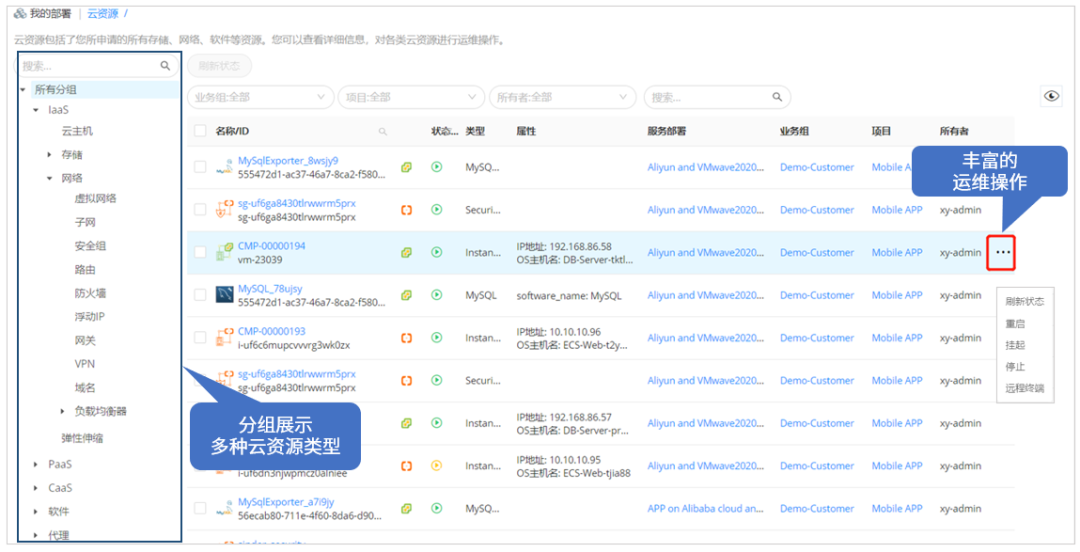
Task: Click the green tag icon in CMP-00000194 row
Action: [x=407, y=253]
